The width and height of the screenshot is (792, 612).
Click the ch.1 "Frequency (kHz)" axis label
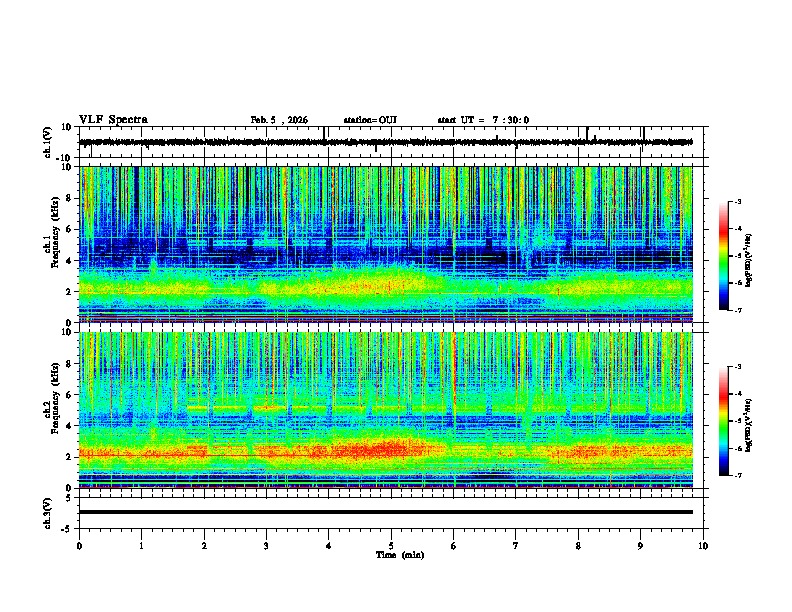55,232
